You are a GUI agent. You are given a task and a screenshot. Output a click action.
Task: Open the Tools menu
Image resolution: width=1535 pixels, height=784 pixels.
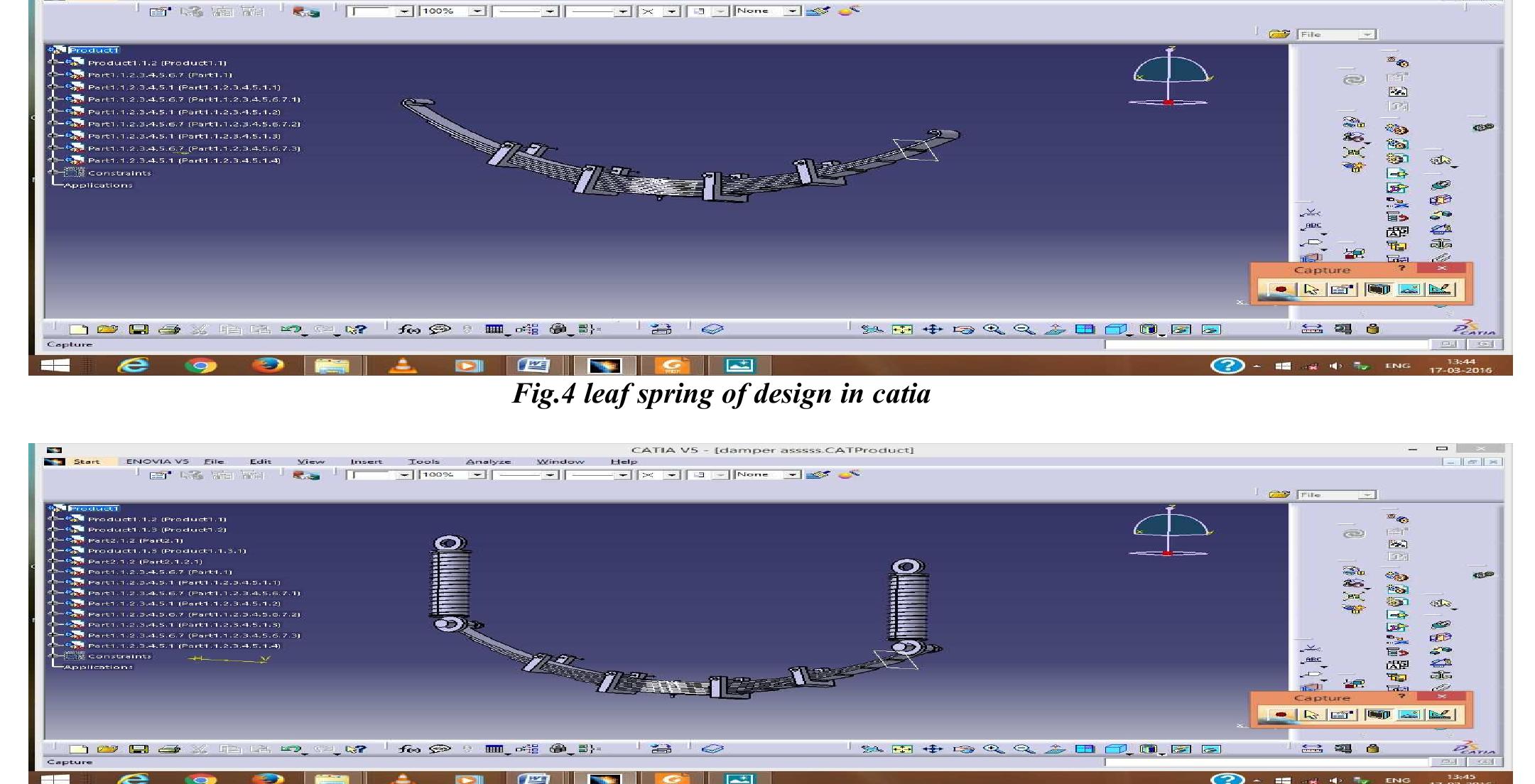coord(424,462)
